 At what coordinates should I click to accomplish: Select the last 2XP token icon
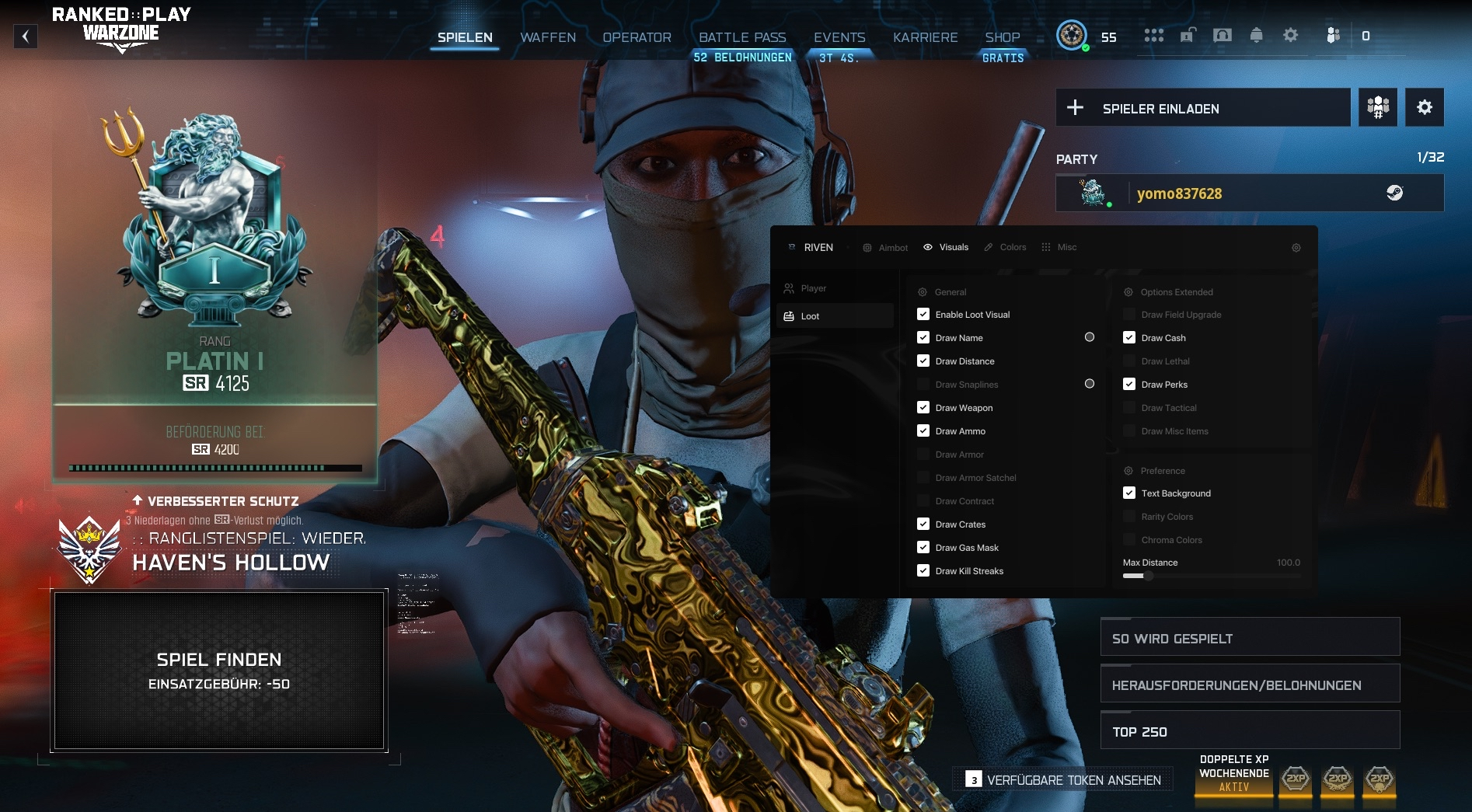click(x=1380, y=779)
